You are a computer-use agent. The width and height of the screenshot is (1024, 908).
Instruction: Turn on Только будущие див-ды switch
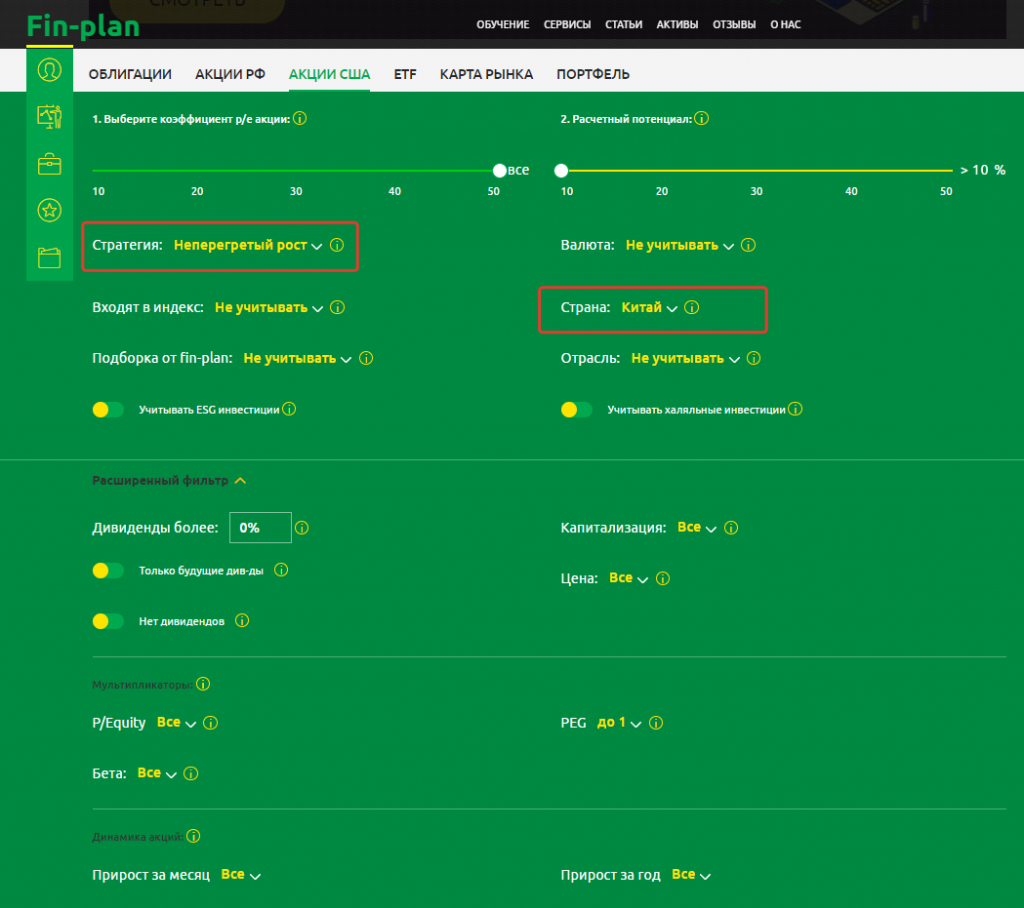(x=108, y=570)
